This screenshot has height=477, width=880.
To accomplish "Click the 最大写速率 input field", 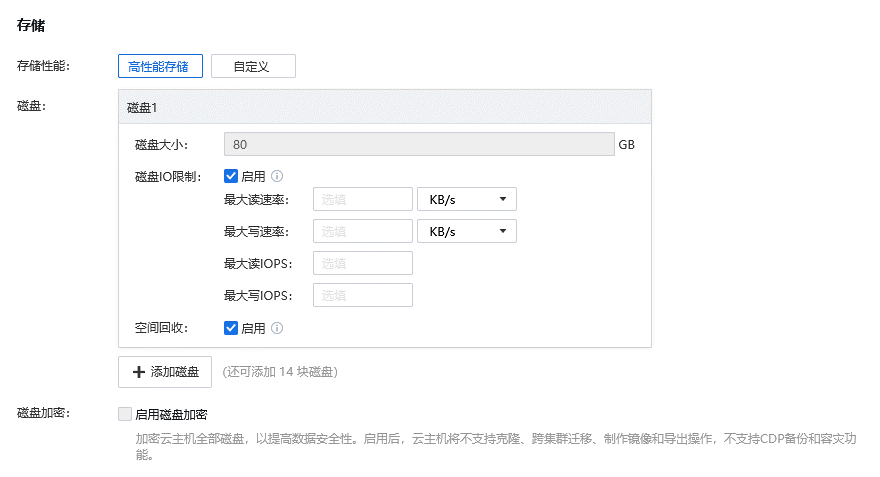I will pyautogui.click(x=363, y=231).
